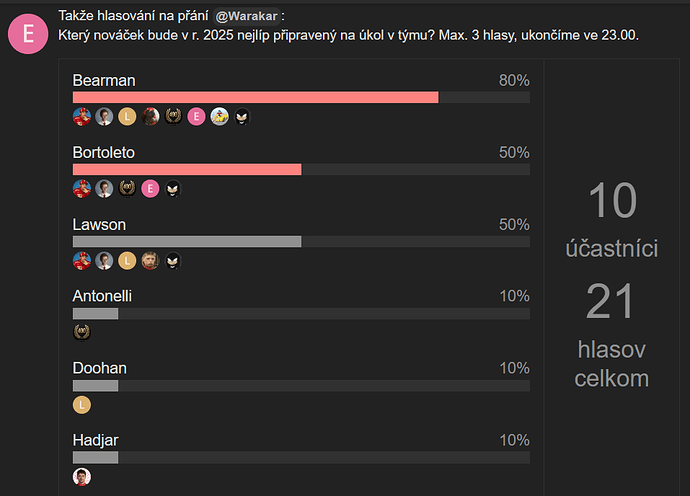Open the @Warakar mention link
This screenshot has width=690, height=496.
(x=246, y=16)
